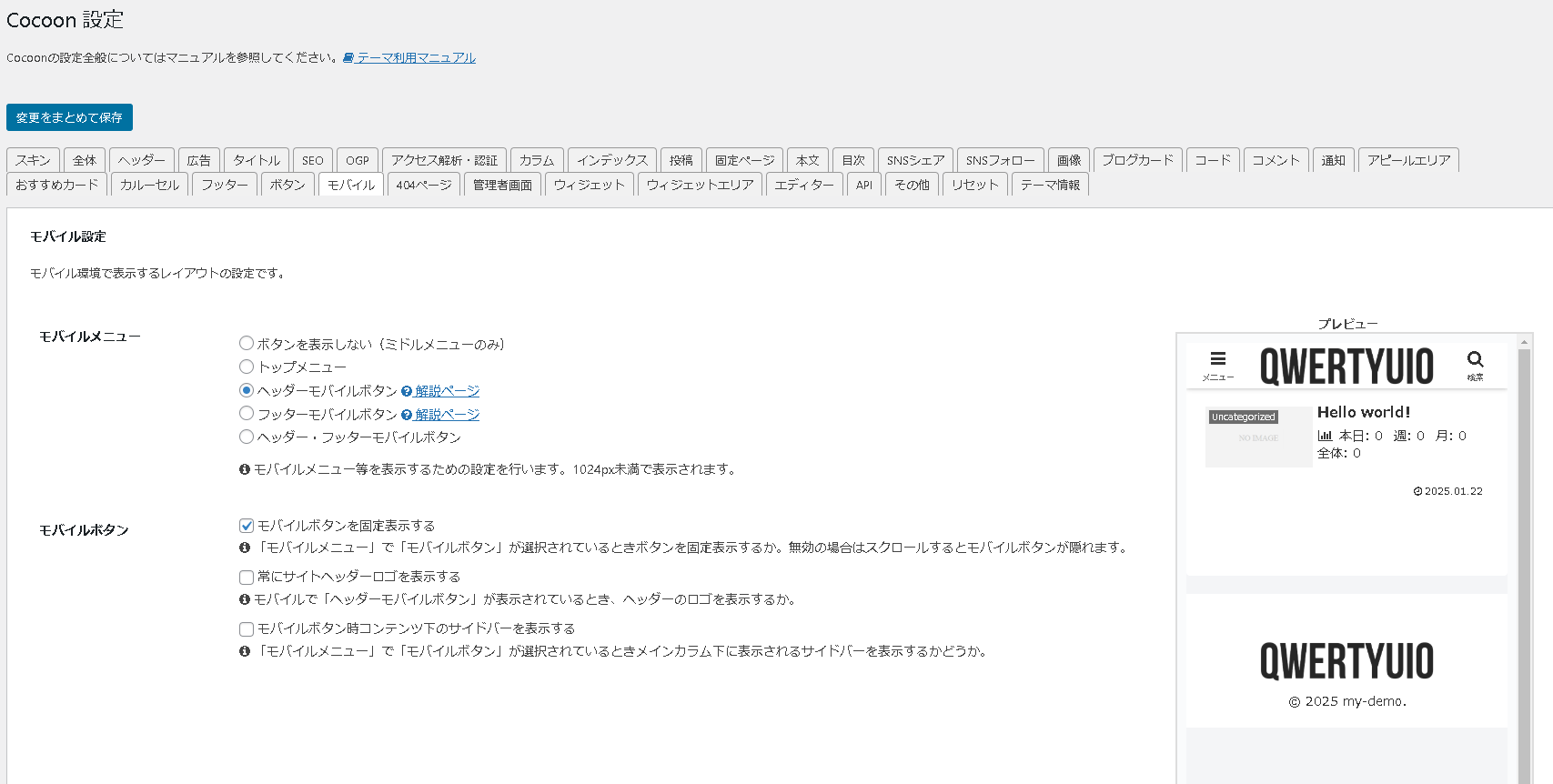Click the bar chart icon under Hello world!

click(1325, 436)
